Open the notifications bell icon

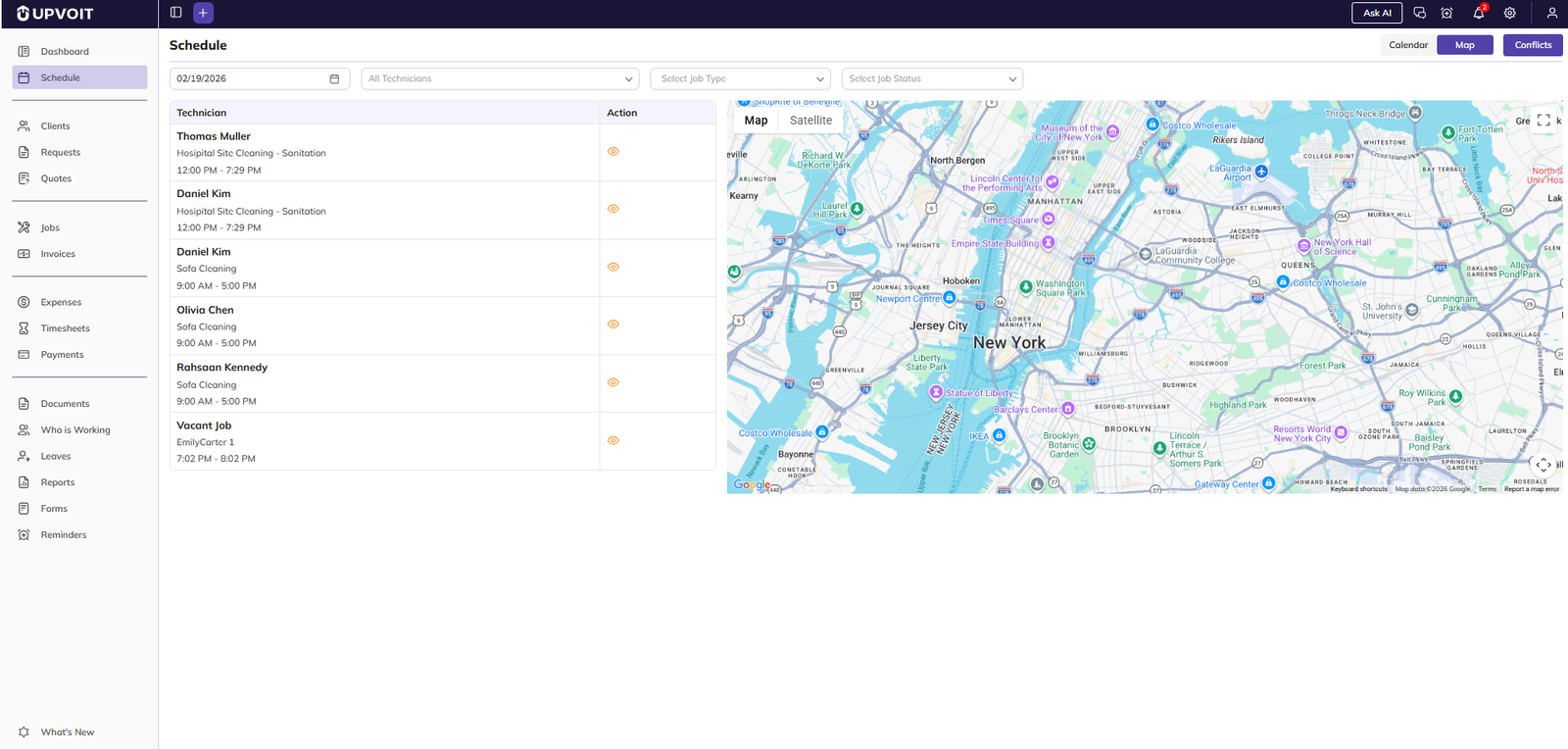1479,13
